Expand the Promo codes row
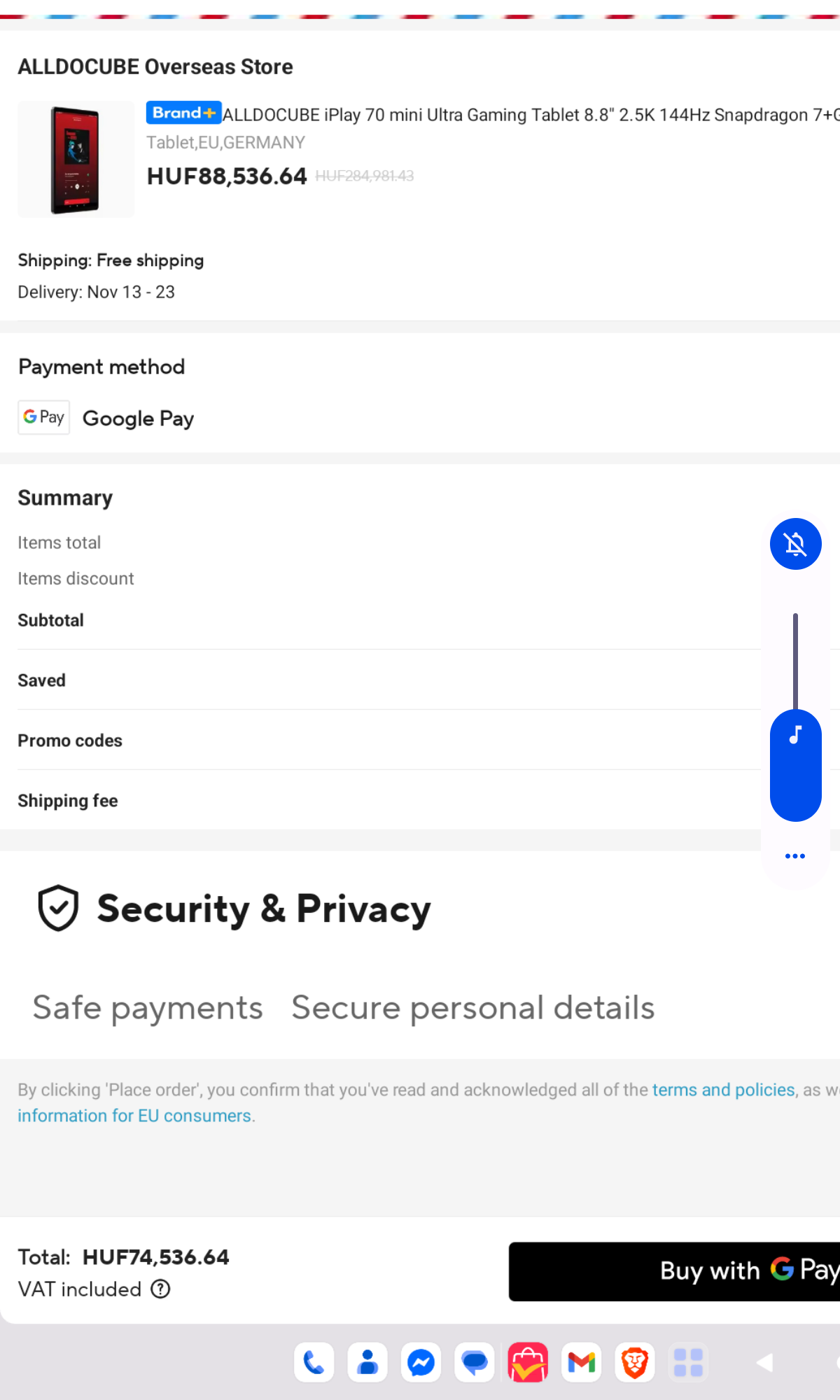Screen dimensions: 840x1400 click(70, 741)
